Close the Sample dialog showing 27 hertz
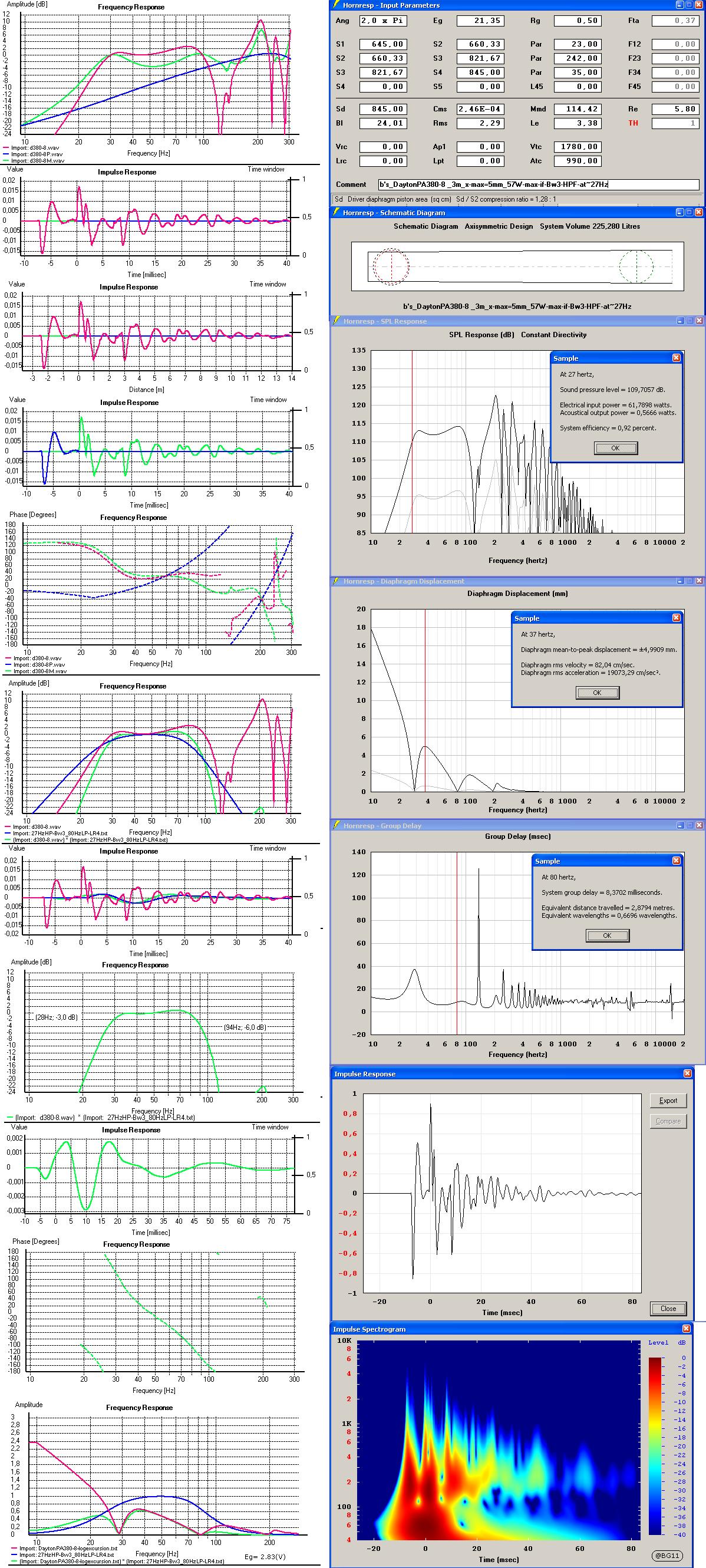The width and height of the screenshot is (706, 1568). coord(676,358)
